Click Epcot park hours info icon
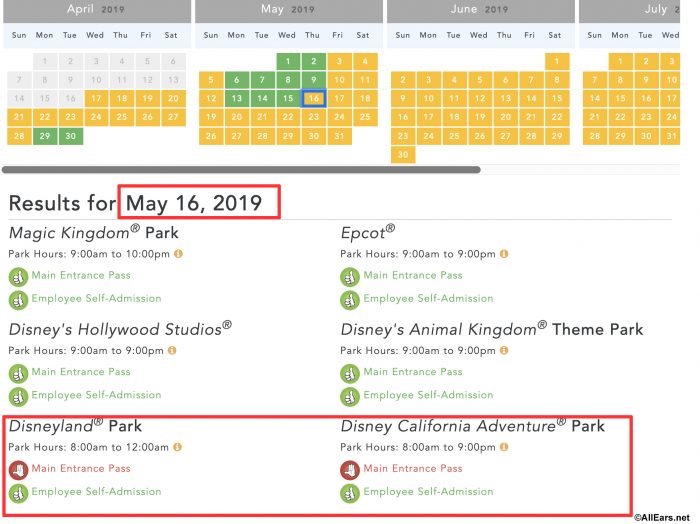The height and width of the screenshot is (524, 700). click(504, 254)
